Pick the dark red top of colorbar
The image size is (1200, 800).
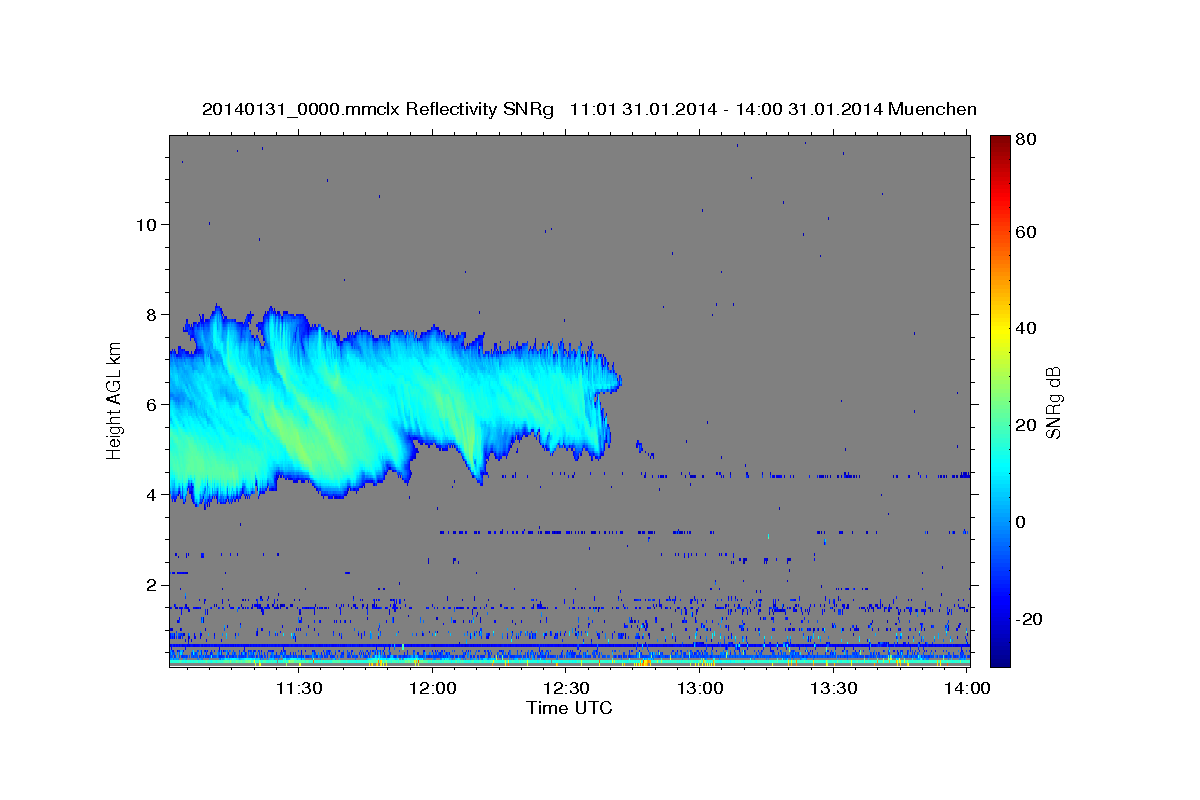(x=1000, y=141)
